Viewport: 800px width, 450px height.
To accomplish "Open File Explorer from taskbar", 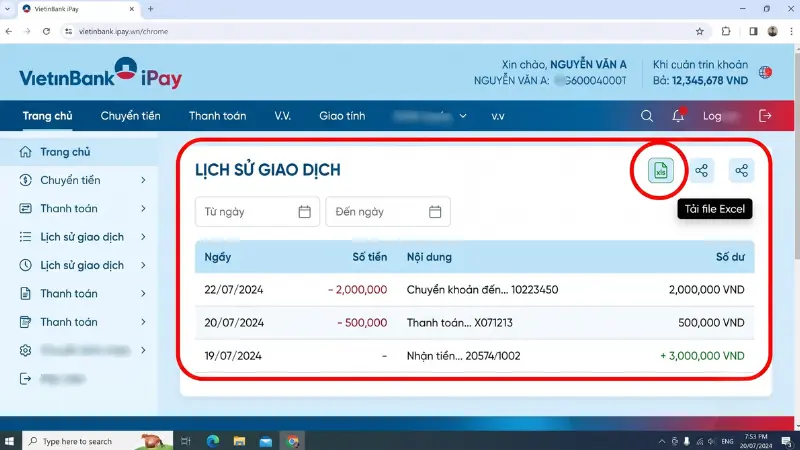I will click(x=239, y=441).
